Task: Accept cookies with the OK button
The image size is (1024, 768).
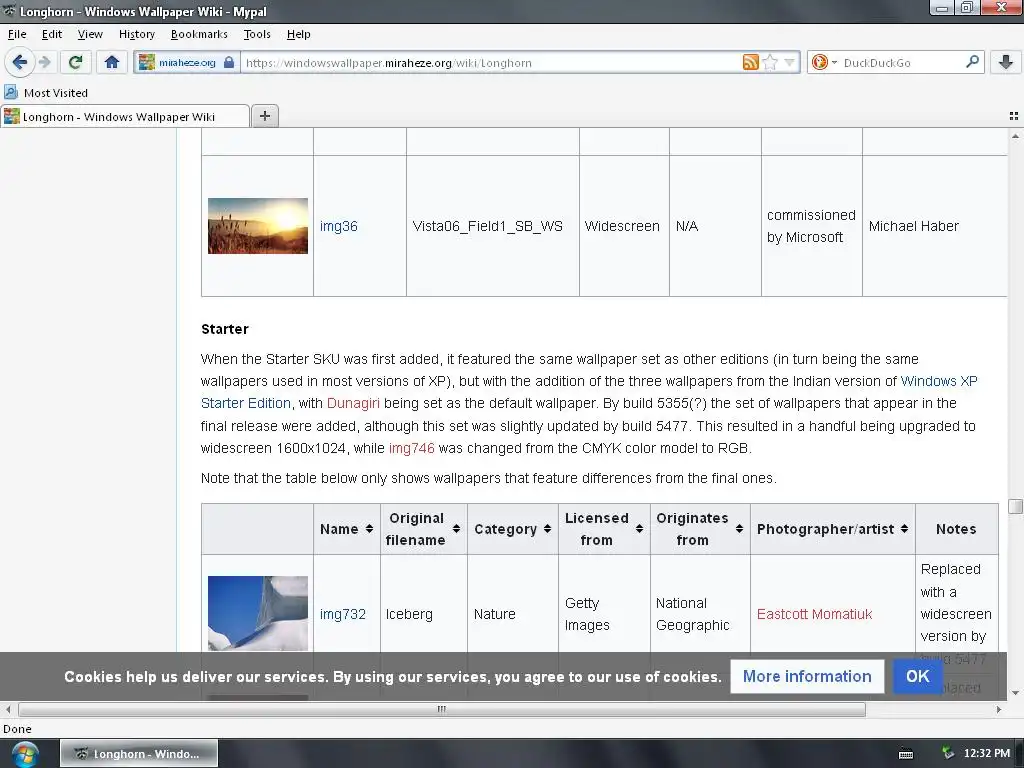Action: 918,676
